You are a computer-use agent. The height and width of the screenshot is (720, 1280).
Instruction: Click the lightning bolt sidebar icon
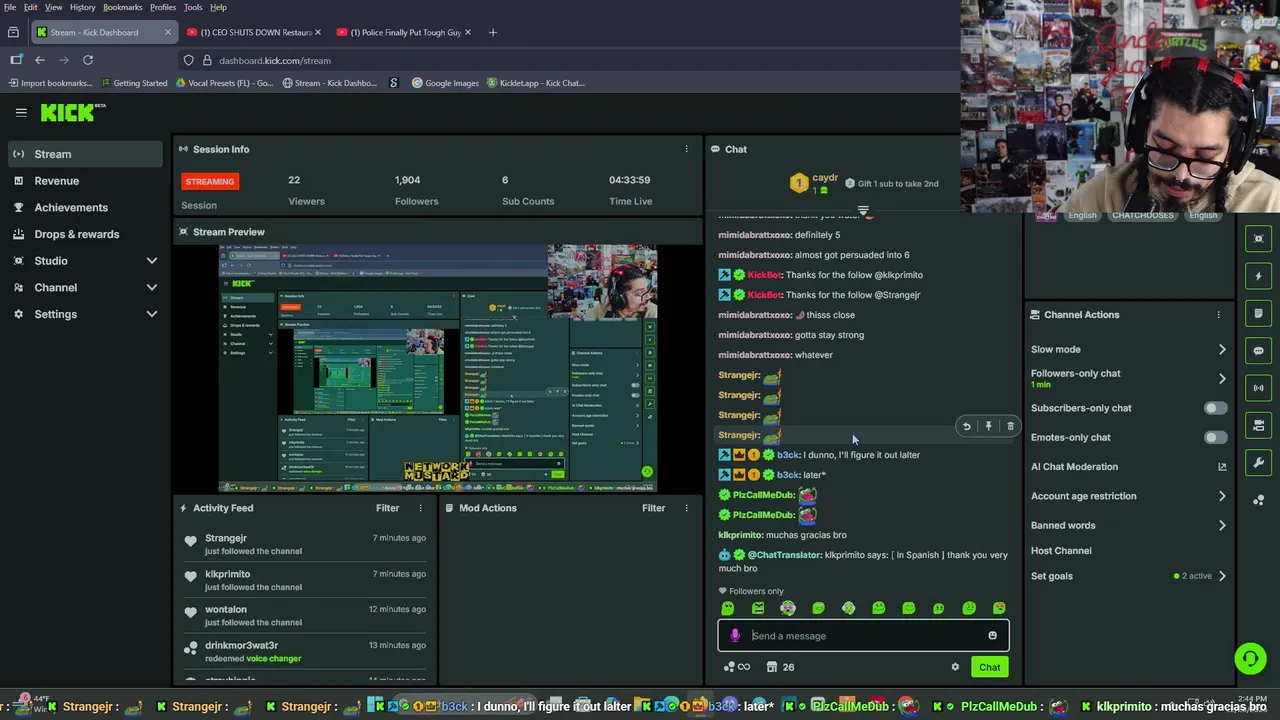click(x=1259, y=276)
